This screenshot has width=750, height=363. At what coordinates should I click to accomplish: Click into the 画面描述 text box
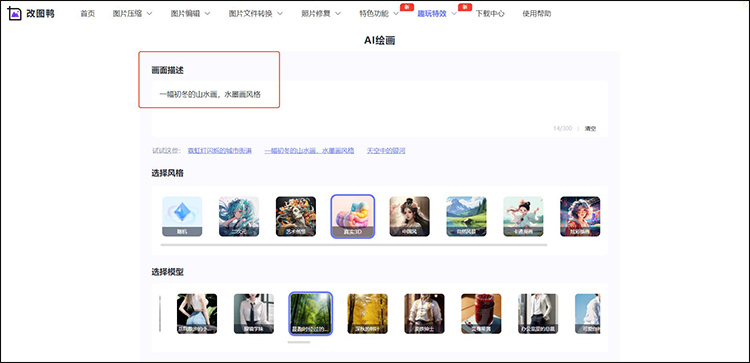pos(380,109)
